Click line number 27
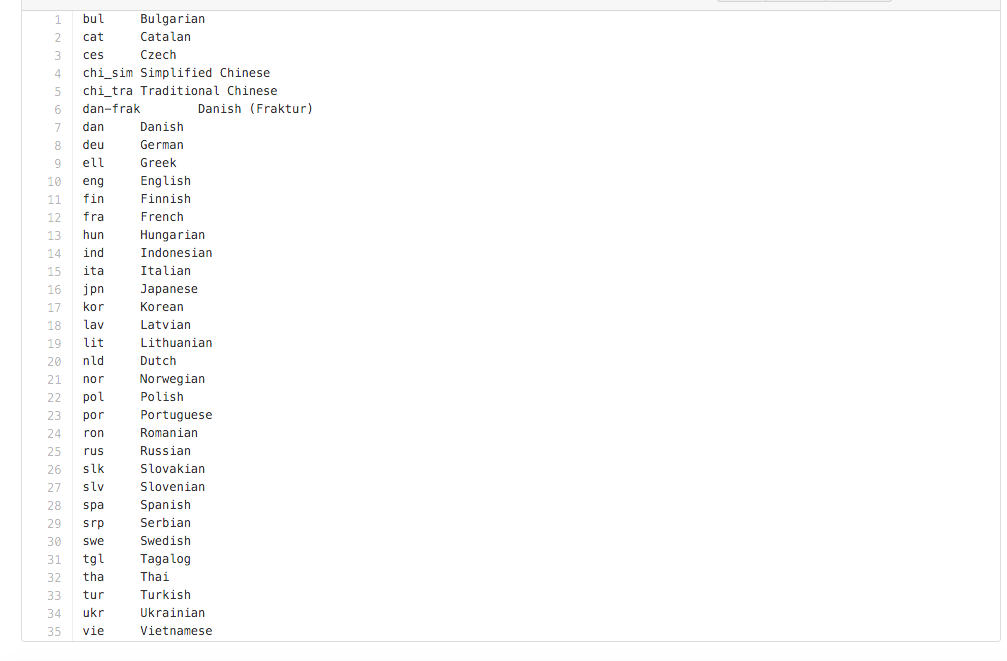The image size is (1007, 661). coord(55,488)
